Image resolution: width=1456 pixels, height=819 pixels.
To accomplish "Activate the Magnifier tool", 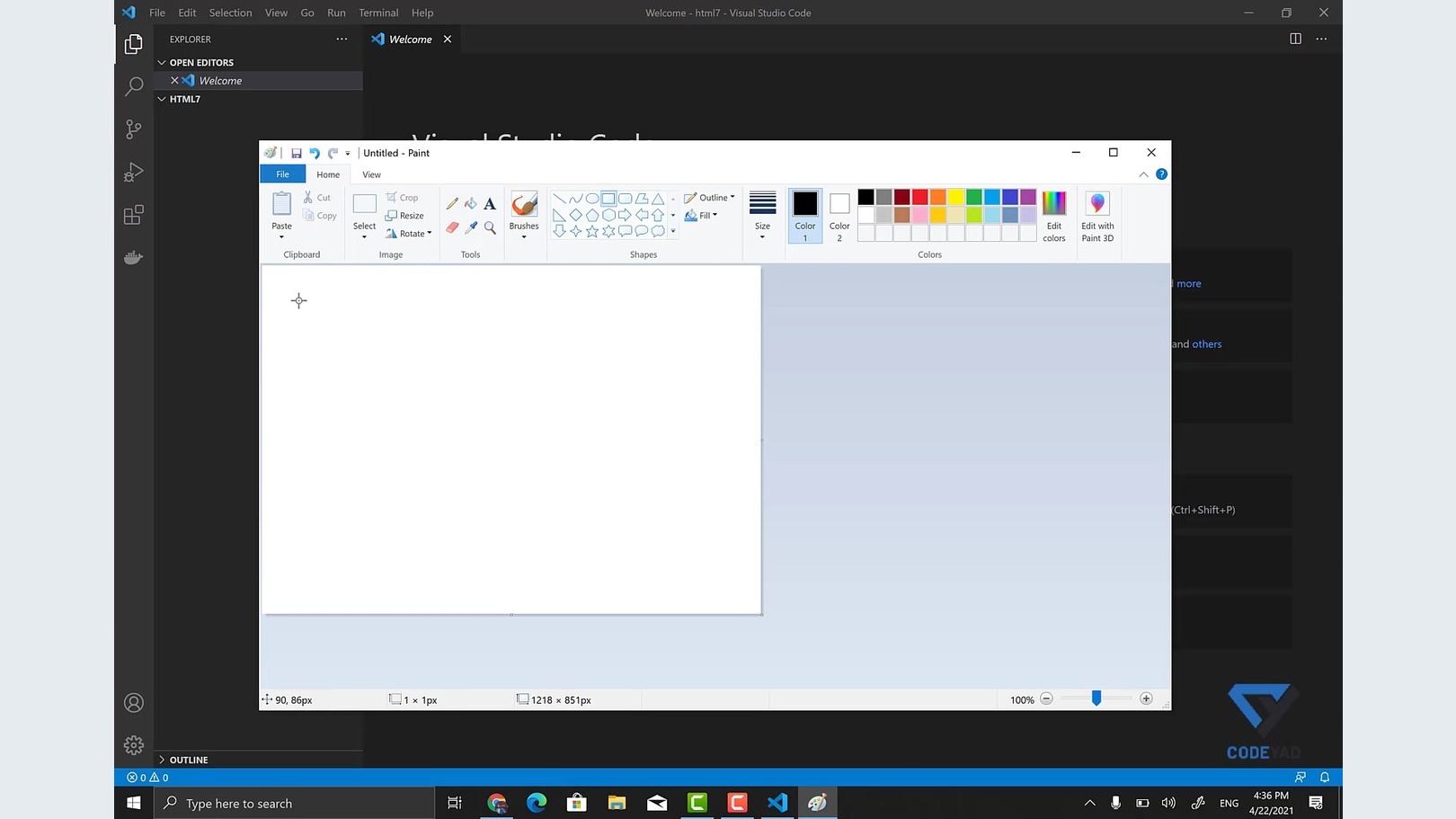I will 490,227.
